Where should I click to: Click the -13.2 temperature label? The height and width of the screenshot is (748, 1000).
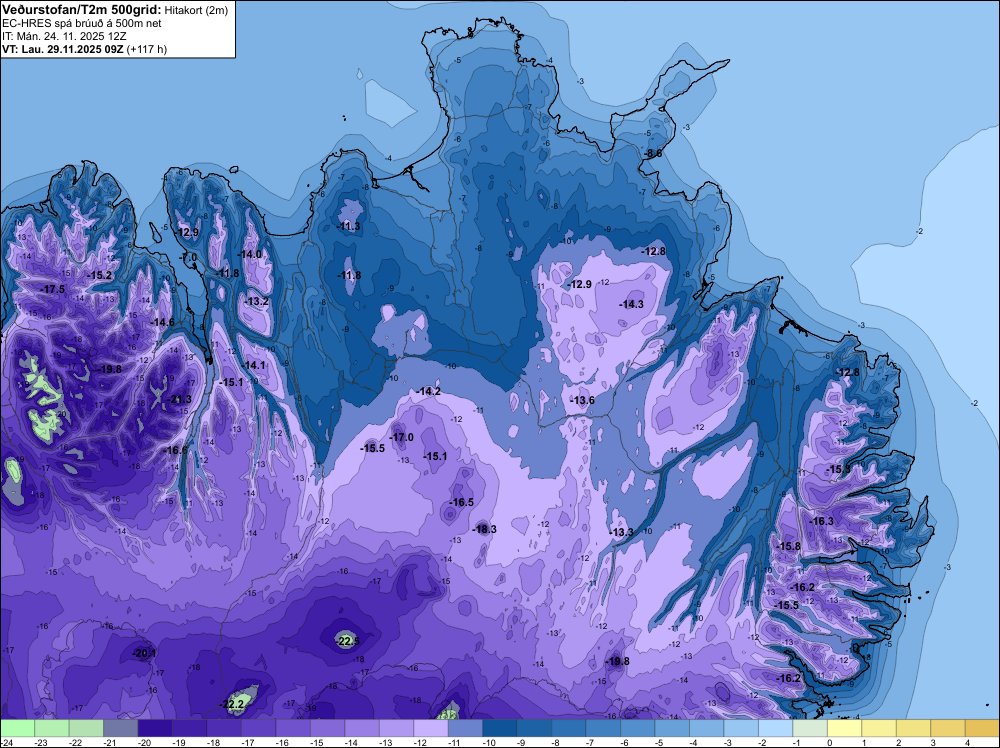coord(257,301)
